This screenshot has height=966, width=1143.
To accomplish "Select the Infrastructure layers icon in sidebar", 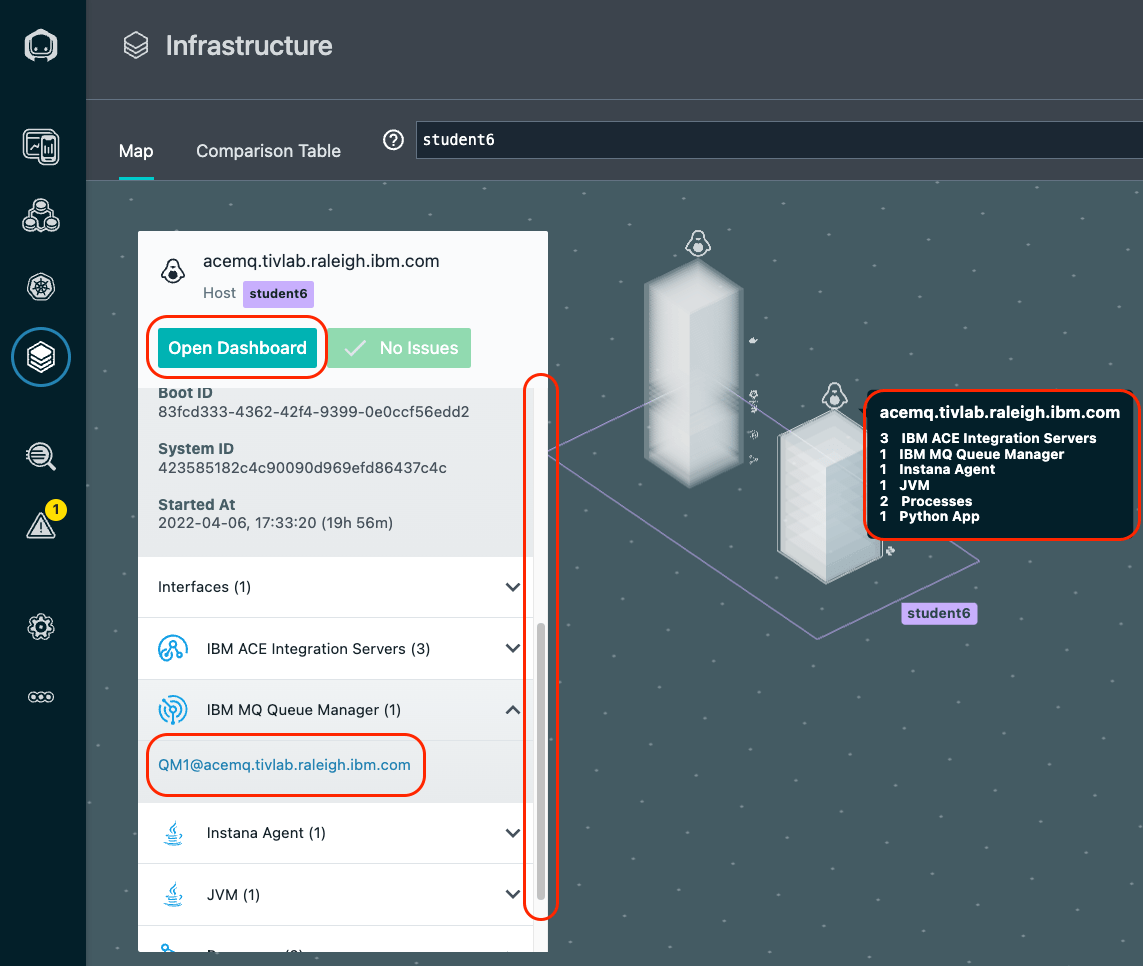I will click(x=41, y=357).
